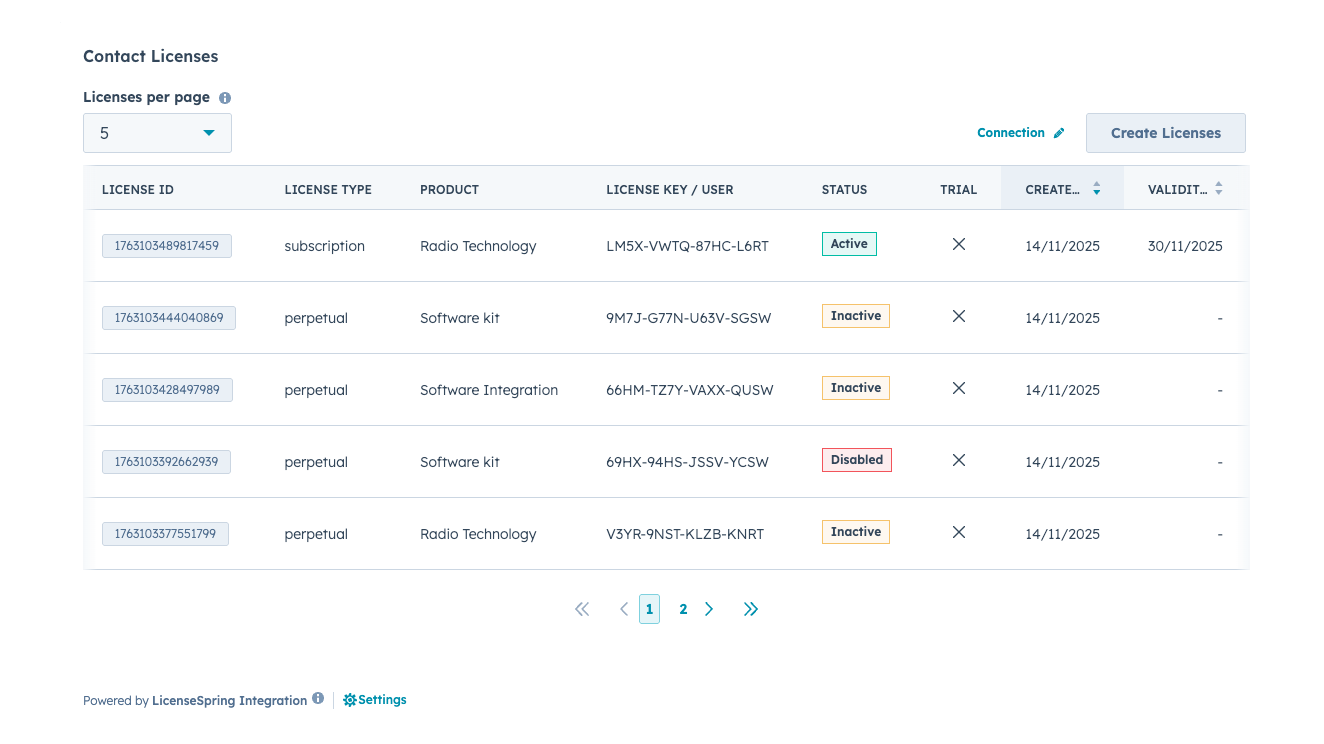The image size is (1324, 744).
Task: Click the Active status badge
Action: [849, 244]
